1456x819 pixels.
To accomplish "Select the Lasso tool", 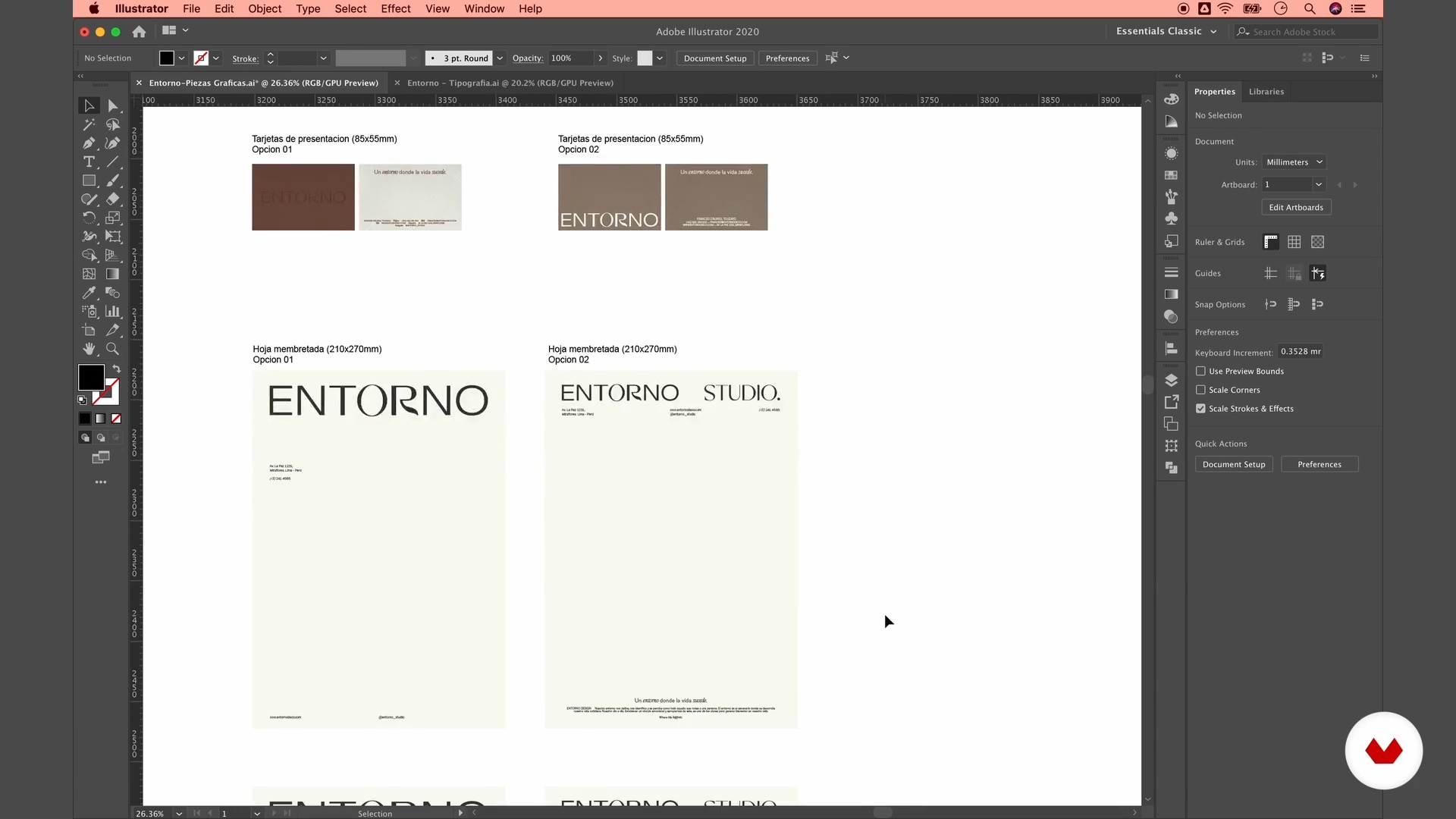I will [x=113, y=124].
